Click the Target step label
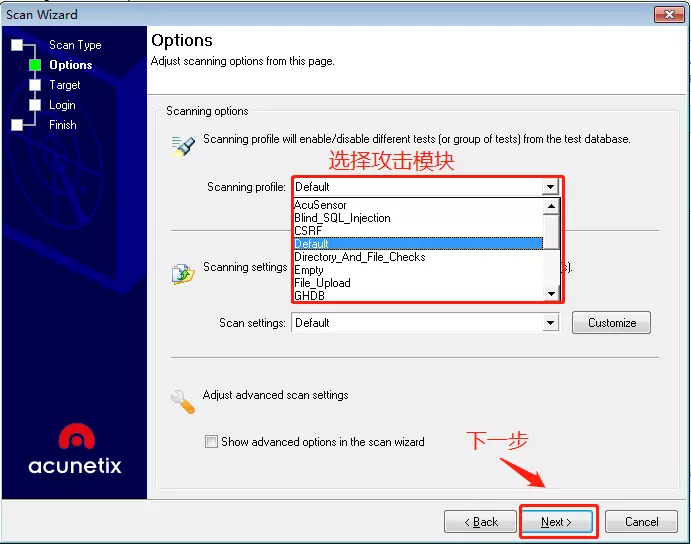The width and height of the screenshot is (691, 544). (65, 85)
